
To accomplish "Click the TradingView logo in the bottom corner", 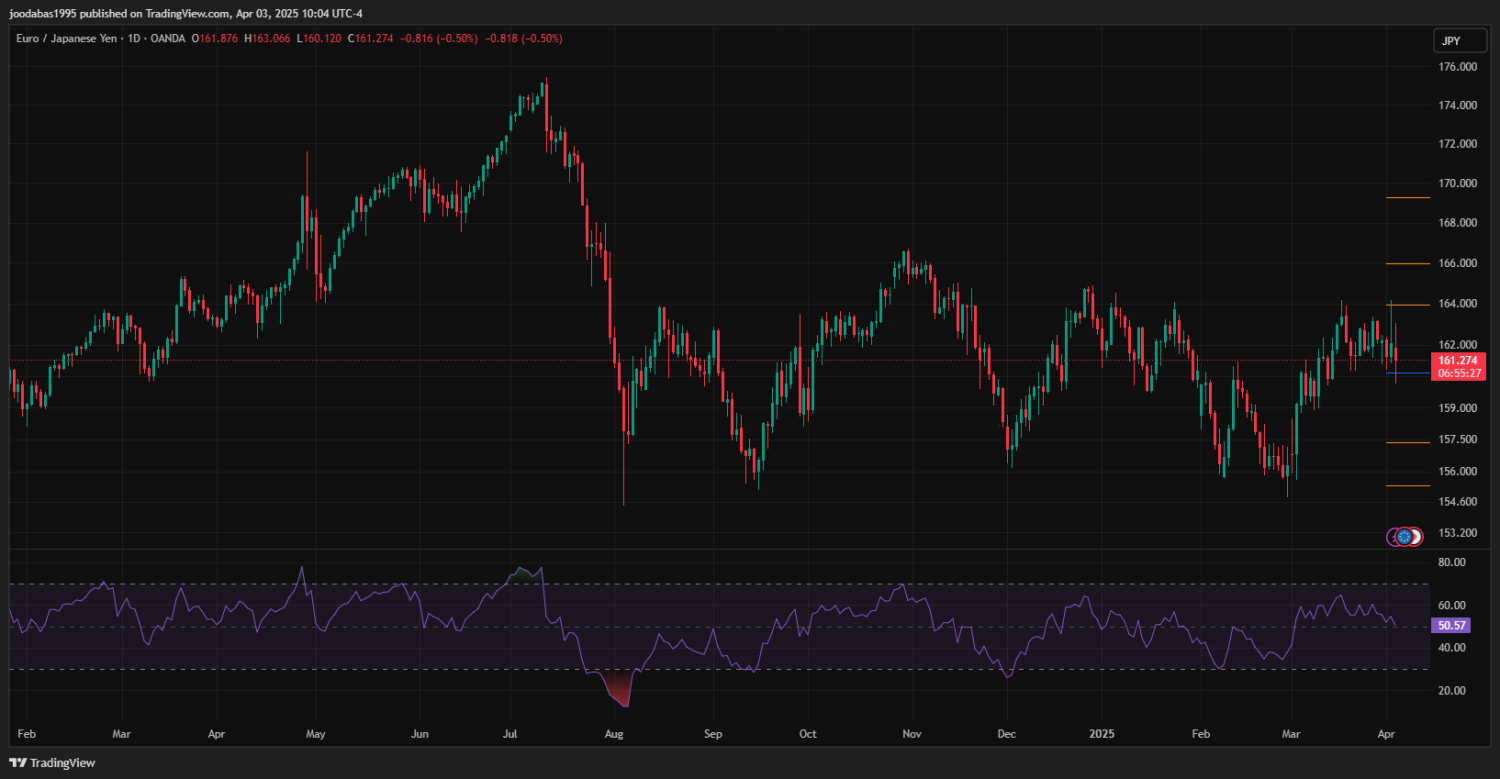I will [x=52, y=763].
